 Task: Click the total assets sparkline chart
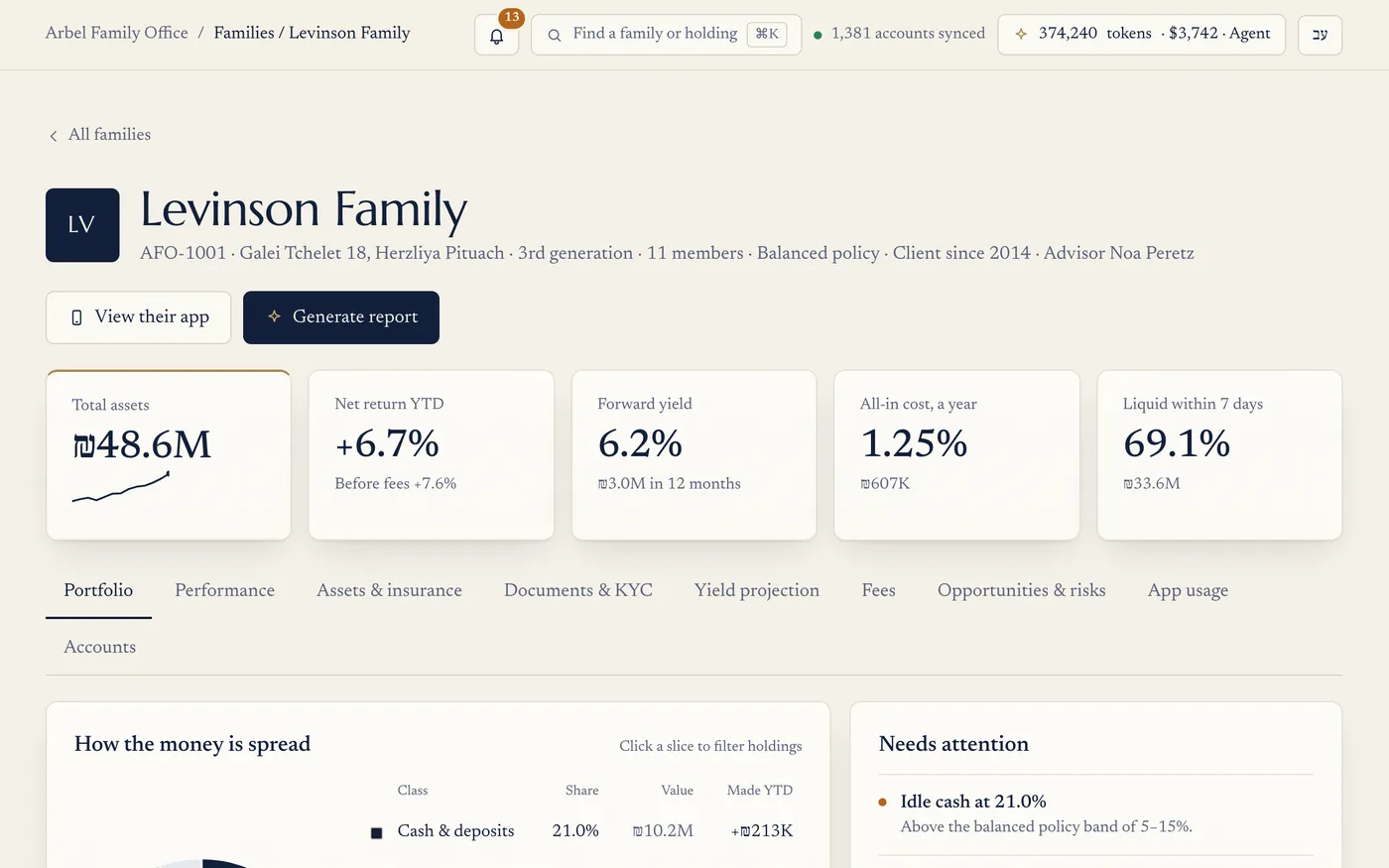[121, 486]
